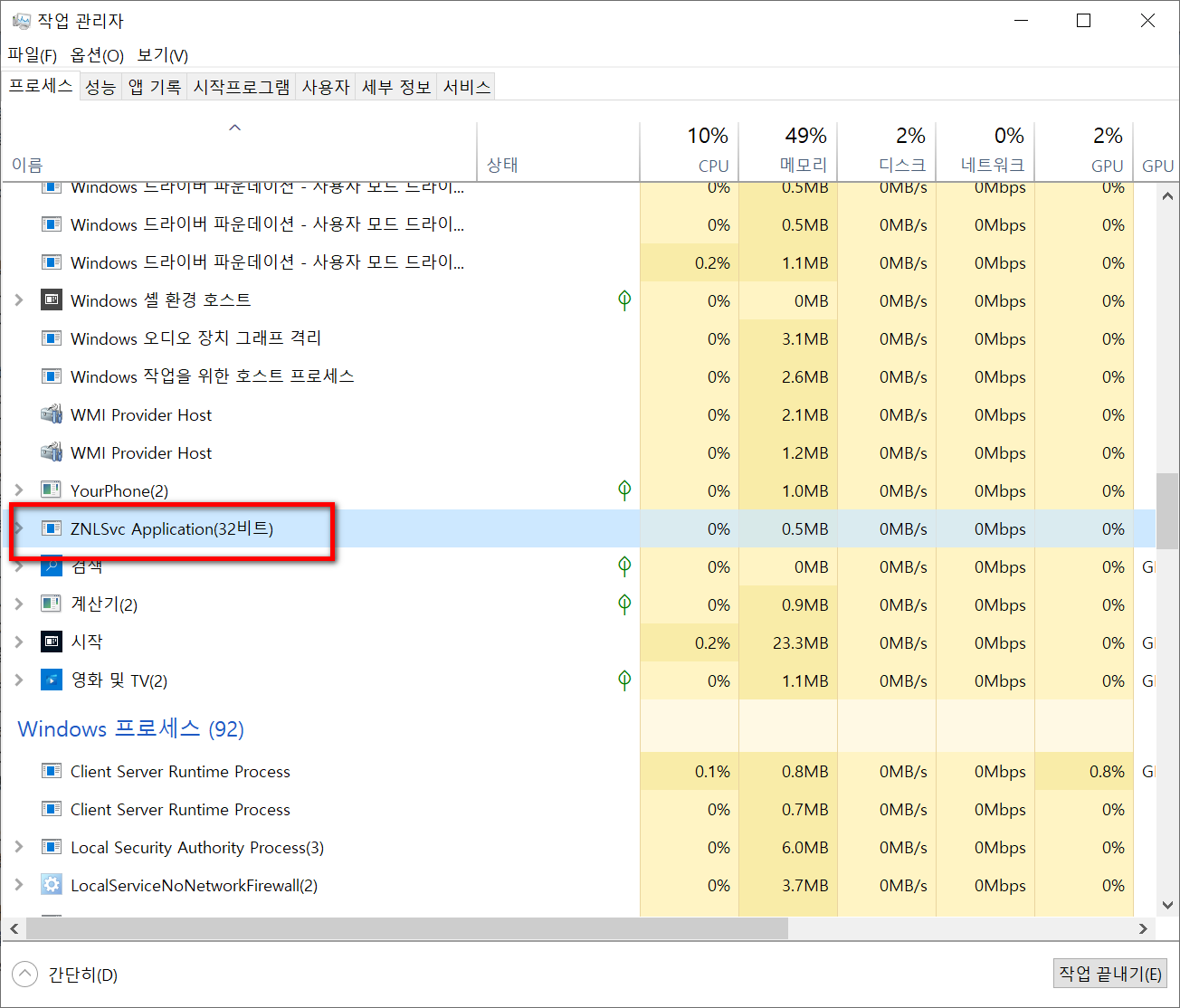This screenshot has height=1008, width=1180.
Task: Select the 23.3MB memory cell of 시작
Action: pyautogui.click(x=788, y=642)
